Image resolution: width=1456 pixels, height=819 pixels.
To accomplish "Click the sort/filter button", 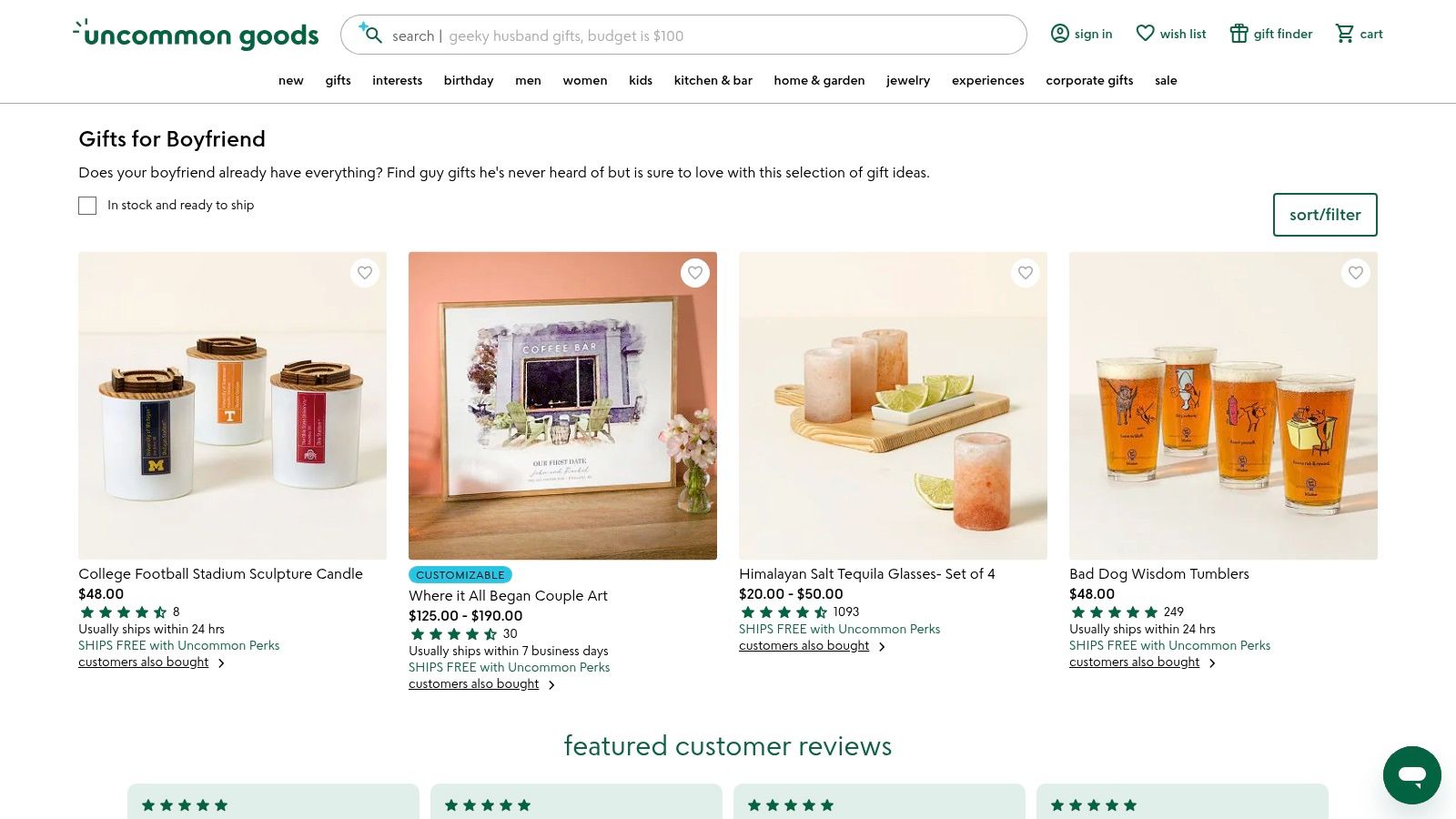I will click(1325, 215).
